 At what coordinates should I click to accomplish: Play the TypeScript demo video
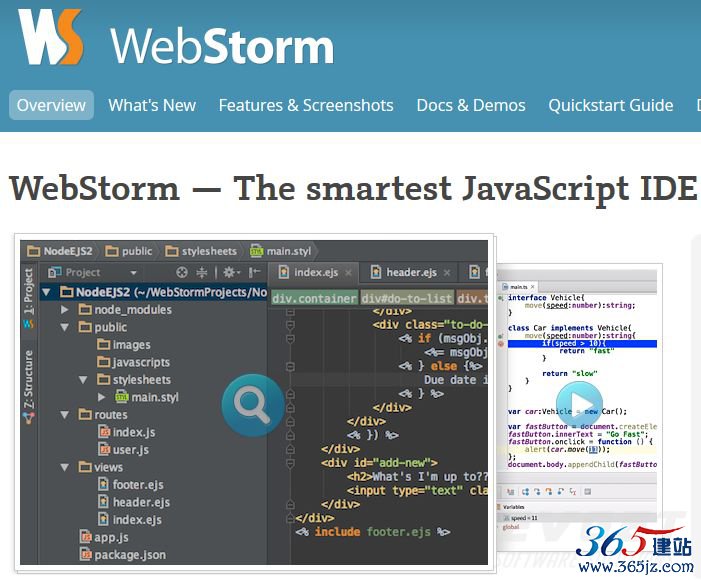[579, 405]
